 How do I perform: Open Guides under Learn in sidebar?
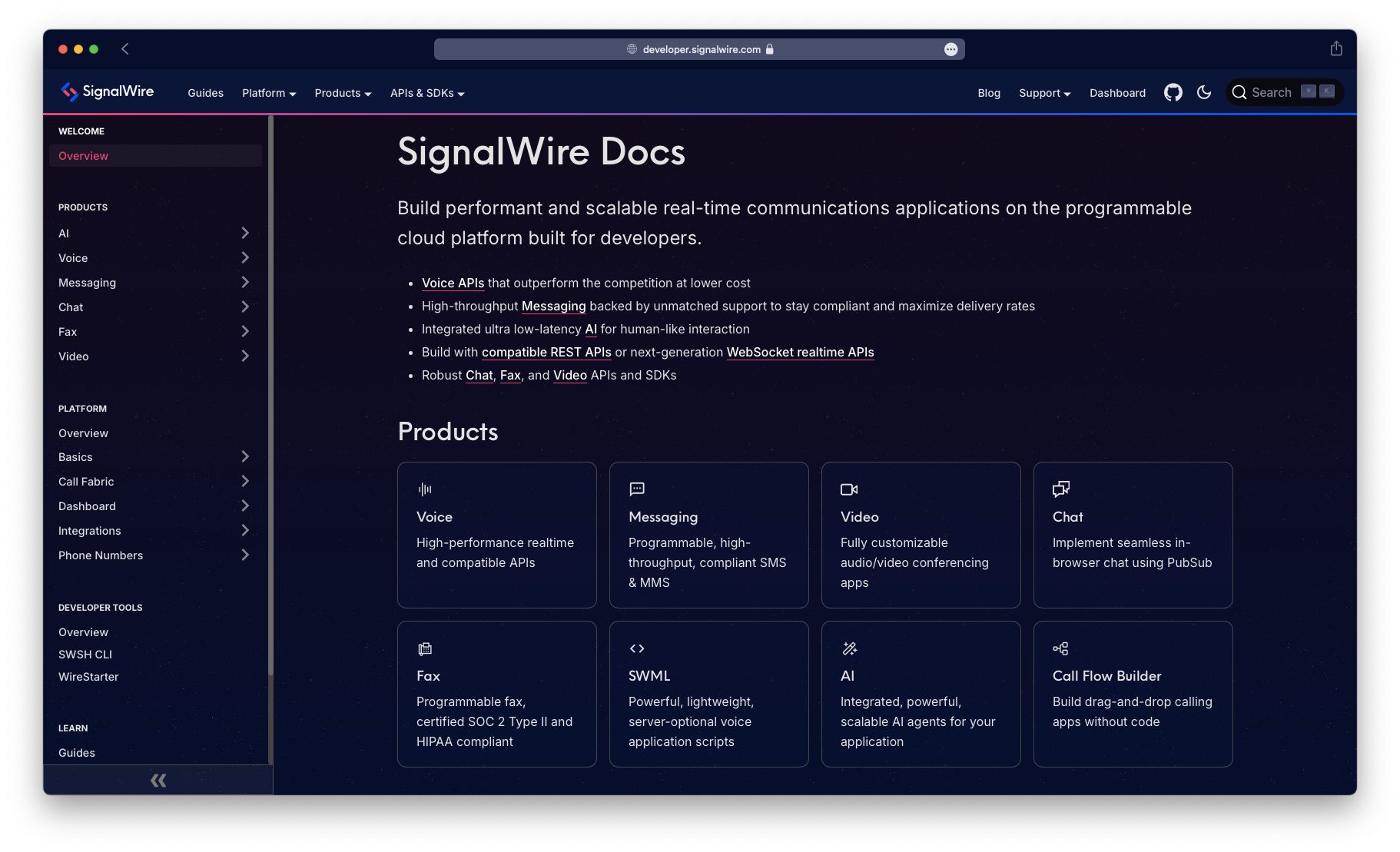(77, 753)
